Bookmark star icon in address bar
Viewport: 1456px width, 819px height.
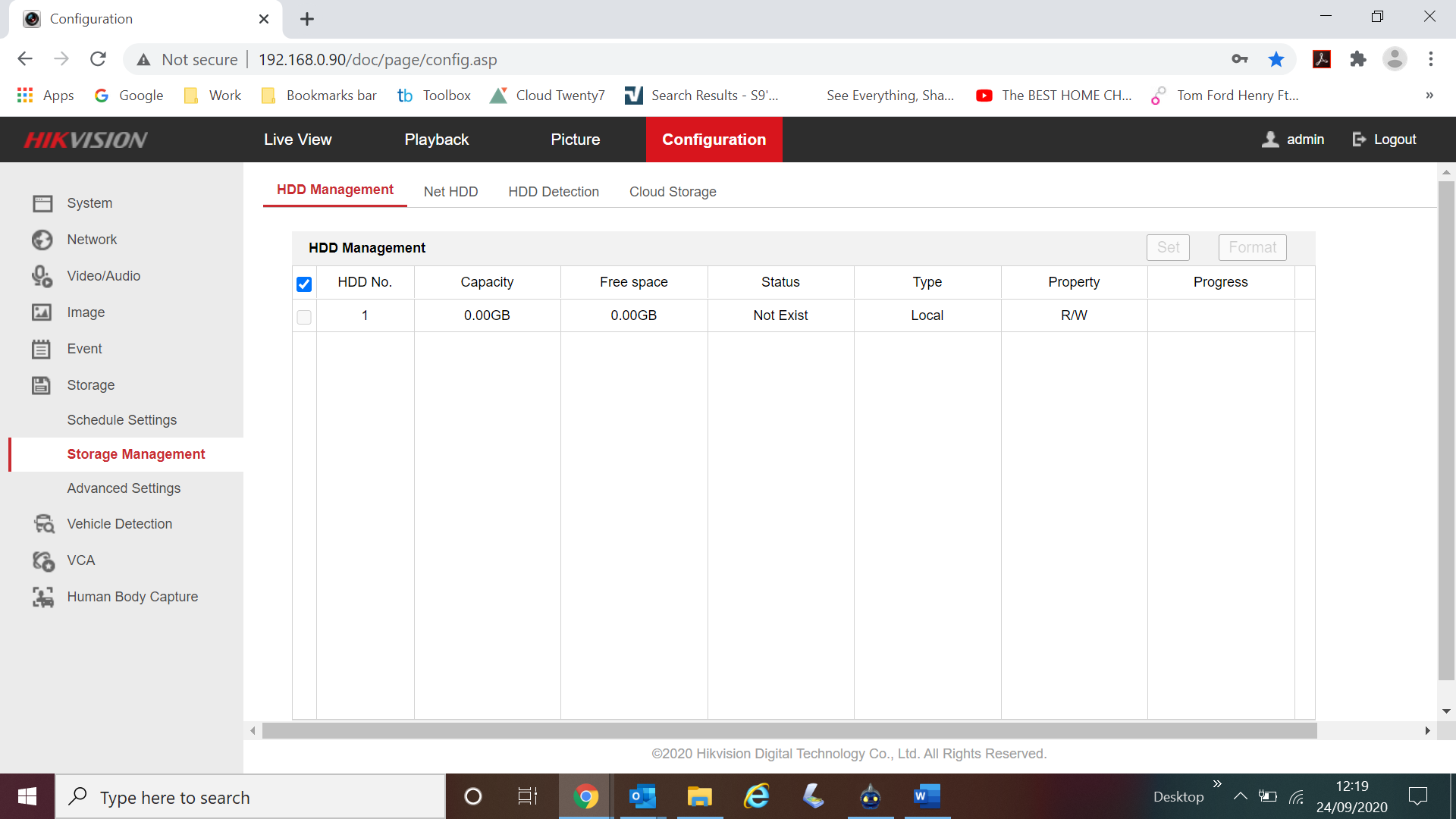pyautogui.click(x=1276, y=59)
